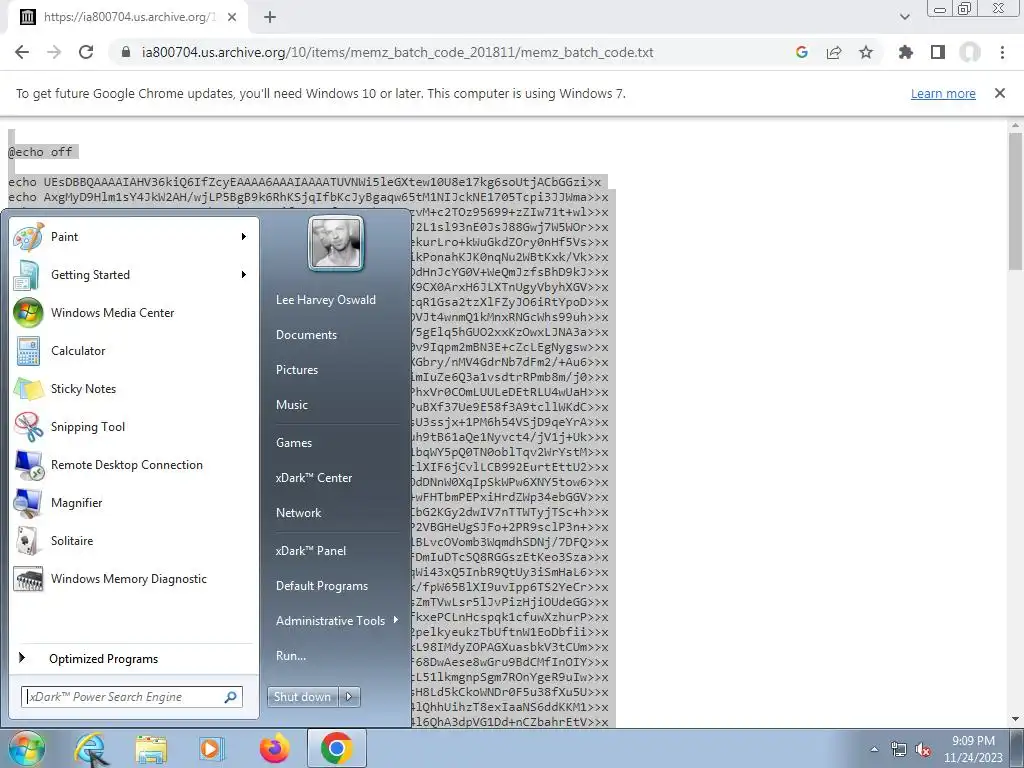Focus the xDark Power Search Engine box
This screenshot has width=1024, height=768.
pyautogui.click(x=132, y=697)
